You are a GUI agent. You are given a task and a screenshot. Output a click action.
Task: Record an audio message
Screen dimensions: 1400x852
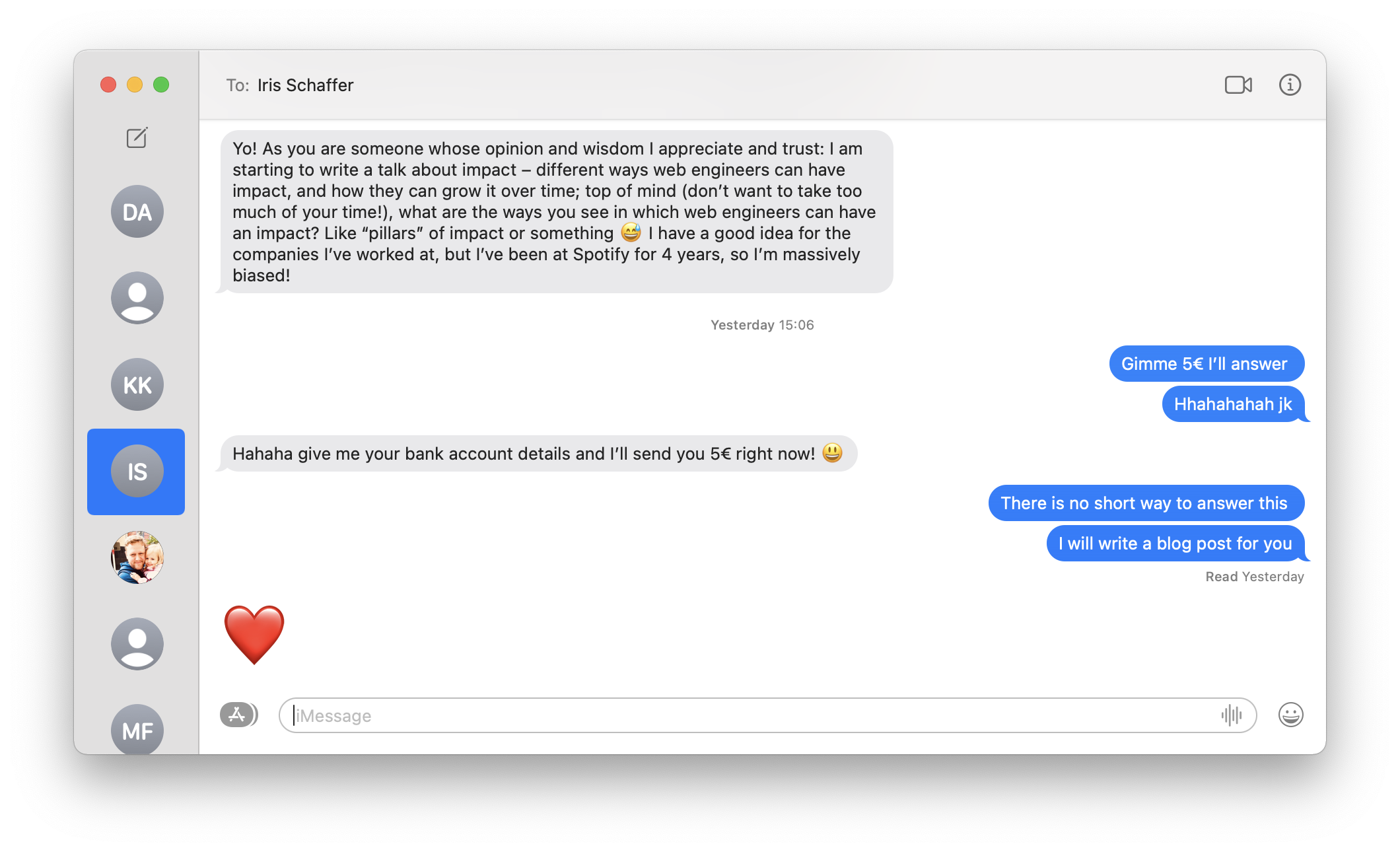tap(1232, 715)
